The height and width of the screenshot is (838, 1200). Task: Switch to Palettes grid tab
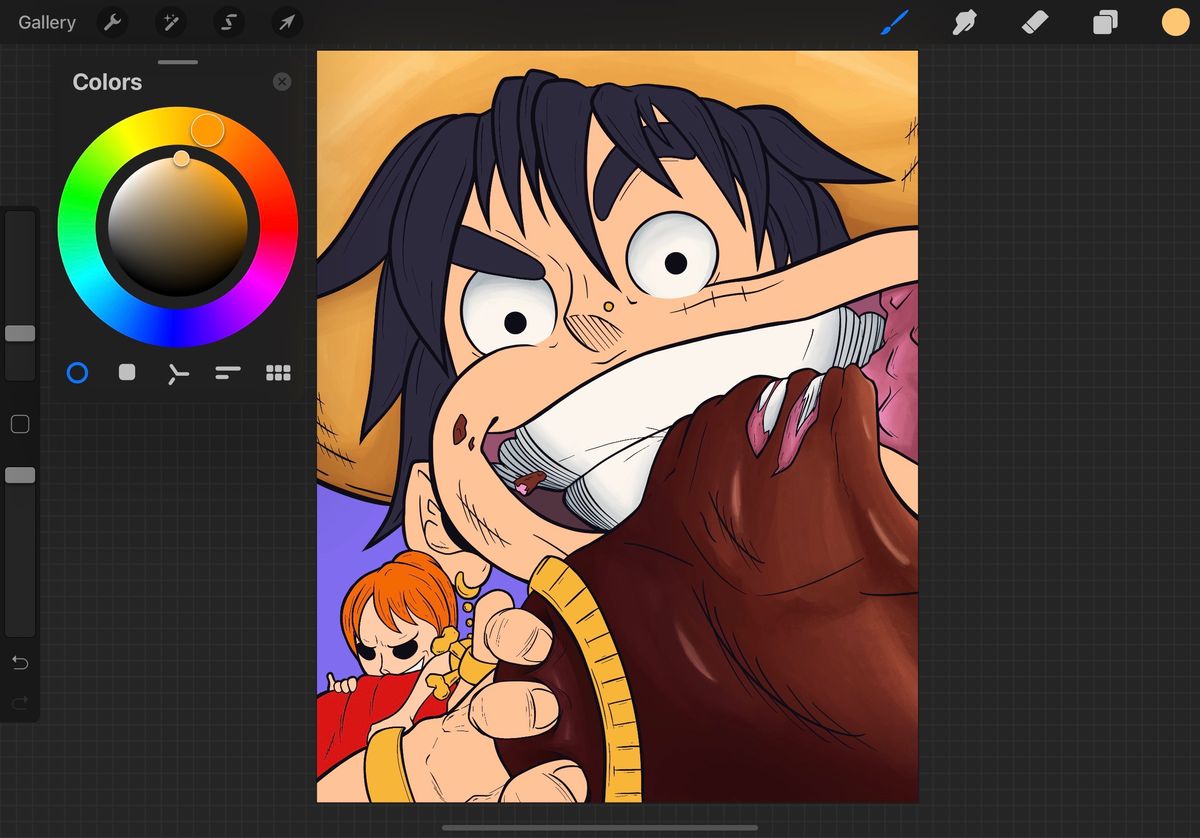[278, 373]
